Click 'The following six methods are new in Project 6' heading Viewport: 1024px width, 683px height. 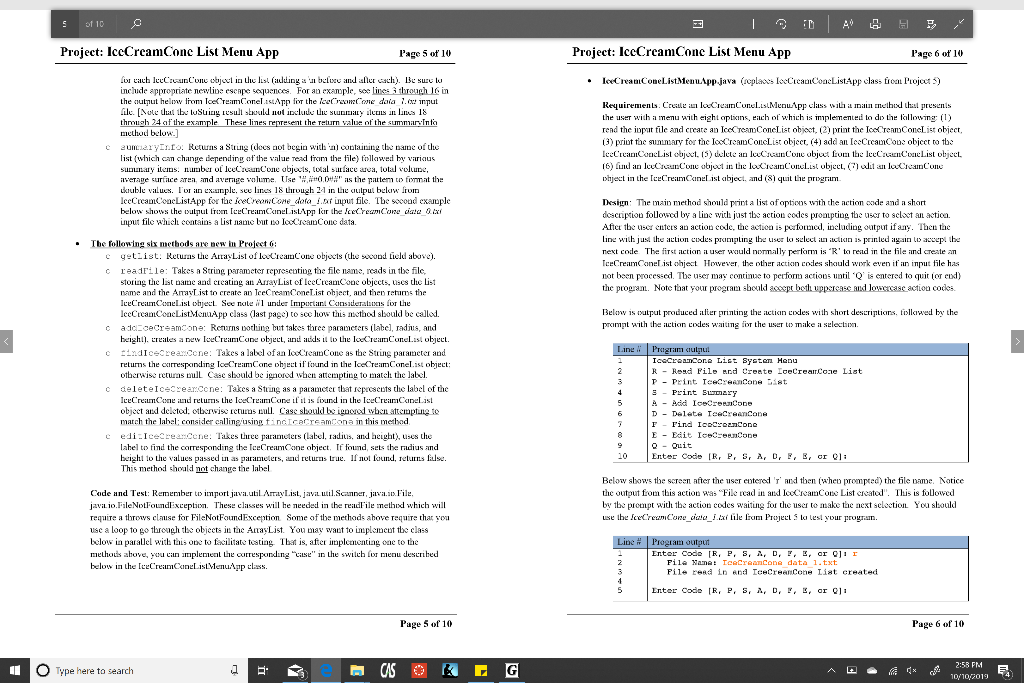[x=184, y=244]
